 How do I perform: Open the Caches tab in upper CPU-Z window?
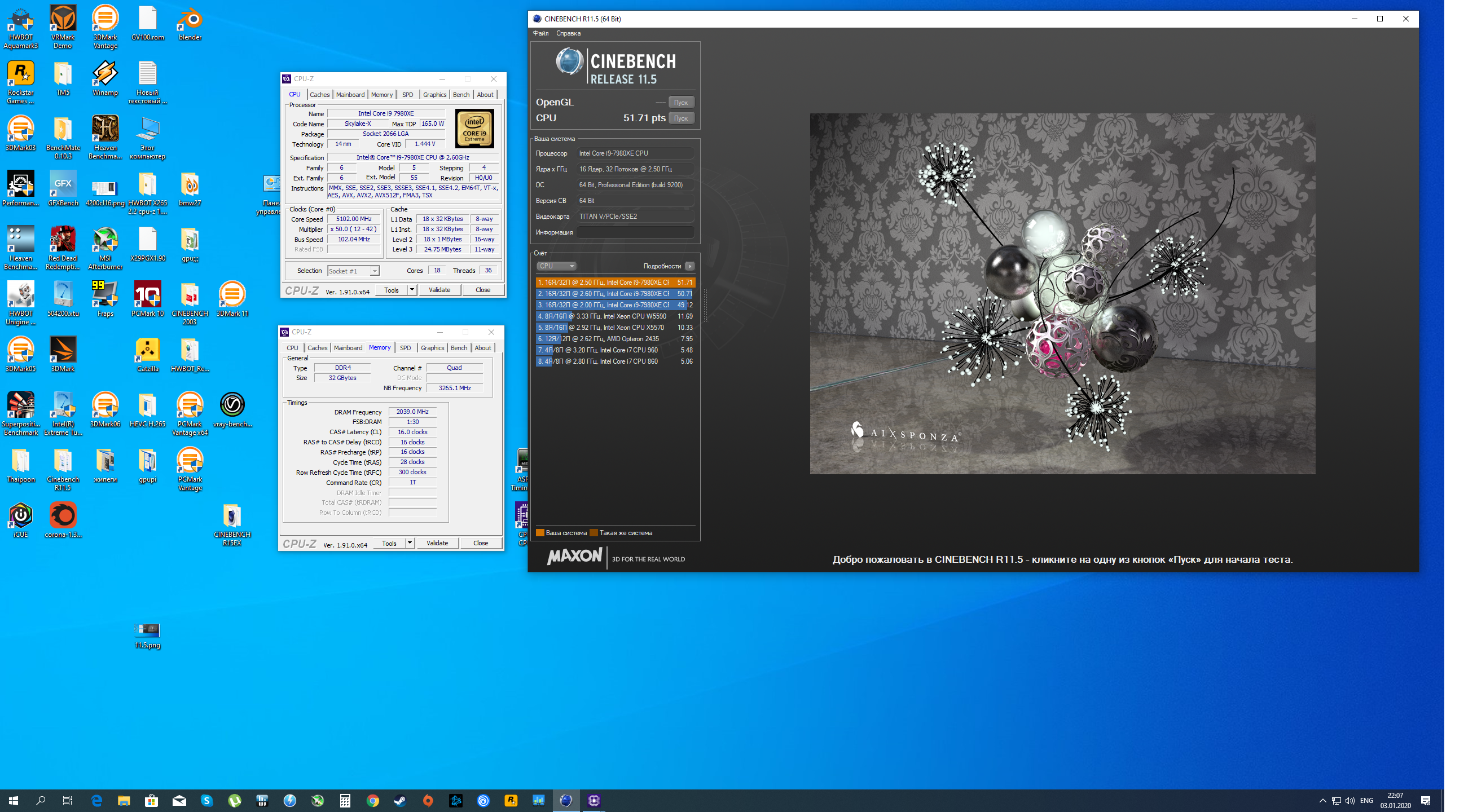coord(319,95)
